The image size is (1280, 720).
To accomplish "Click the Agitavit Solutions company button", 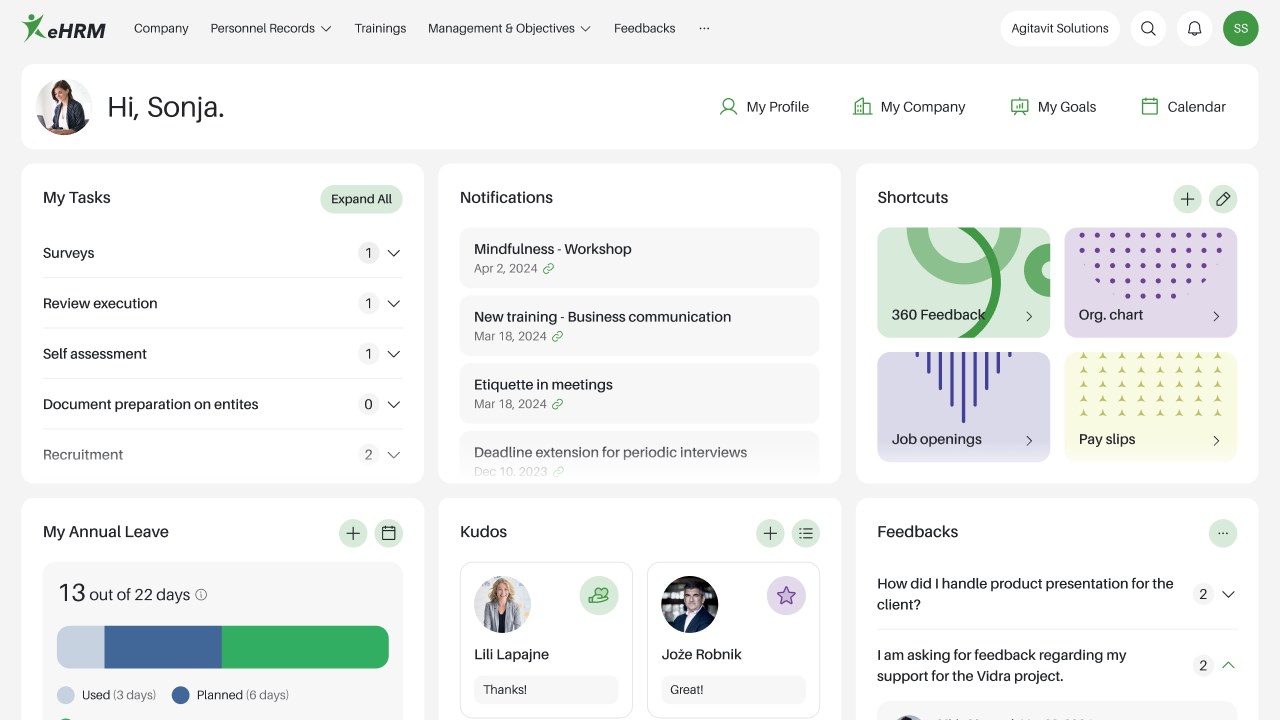I will (x=1060, y=28).
